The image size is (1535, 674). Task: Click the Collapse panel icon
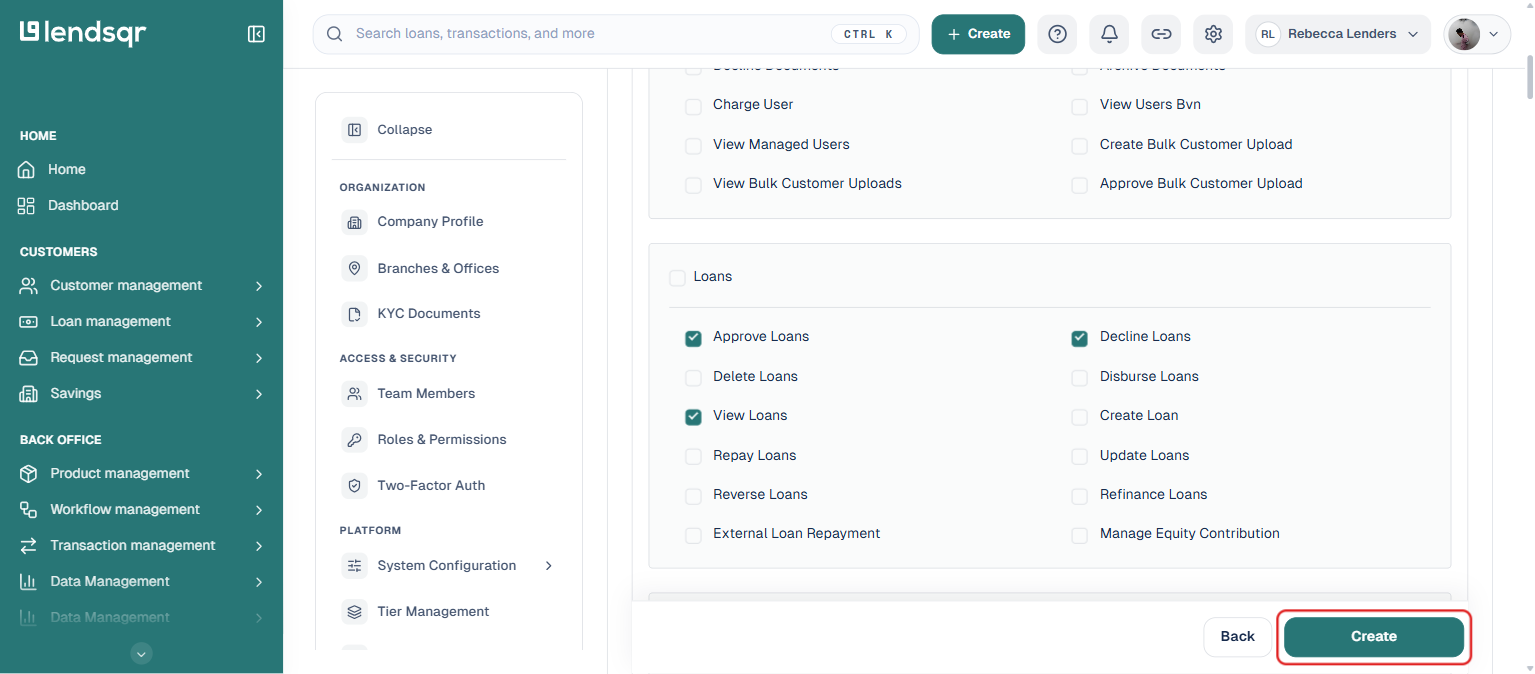[354, 130]
